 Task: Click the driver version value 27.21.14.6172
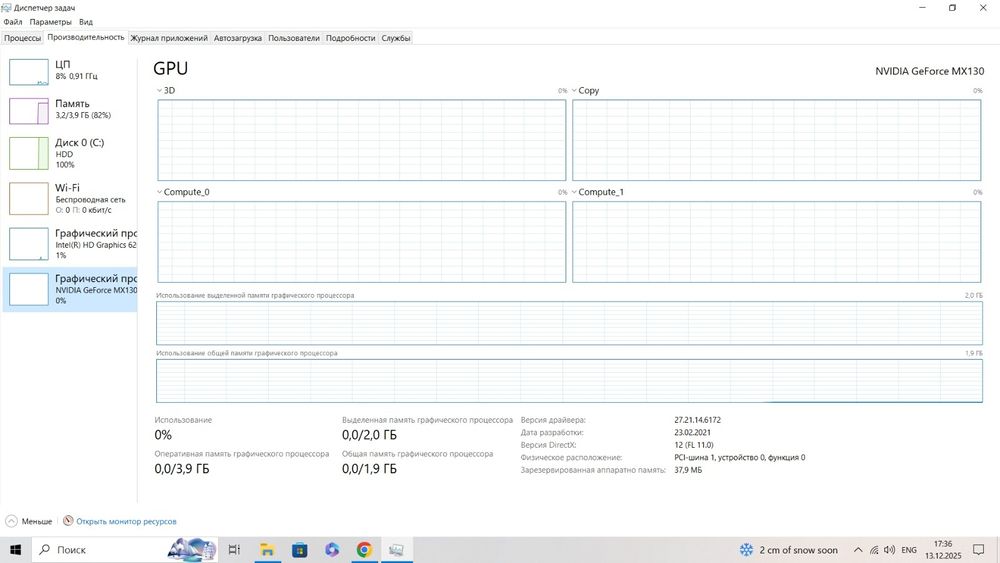coord(697,420)
